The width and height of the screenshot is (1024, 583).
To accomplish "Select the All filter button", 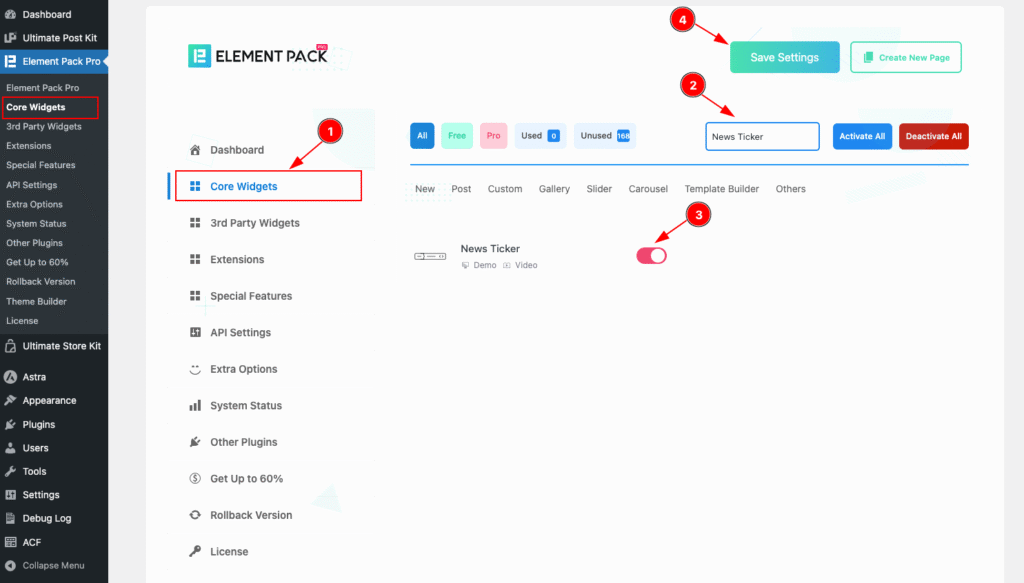I will (422, 136).
